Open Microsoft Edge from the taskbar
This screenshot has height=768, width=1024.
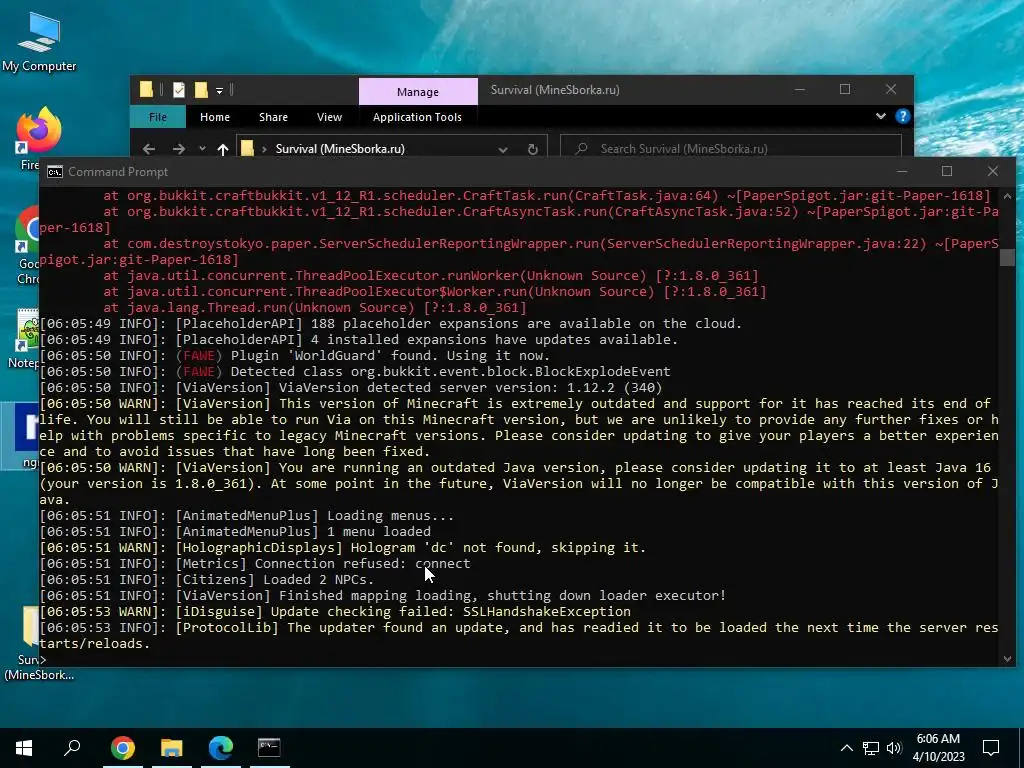point(221,748)
